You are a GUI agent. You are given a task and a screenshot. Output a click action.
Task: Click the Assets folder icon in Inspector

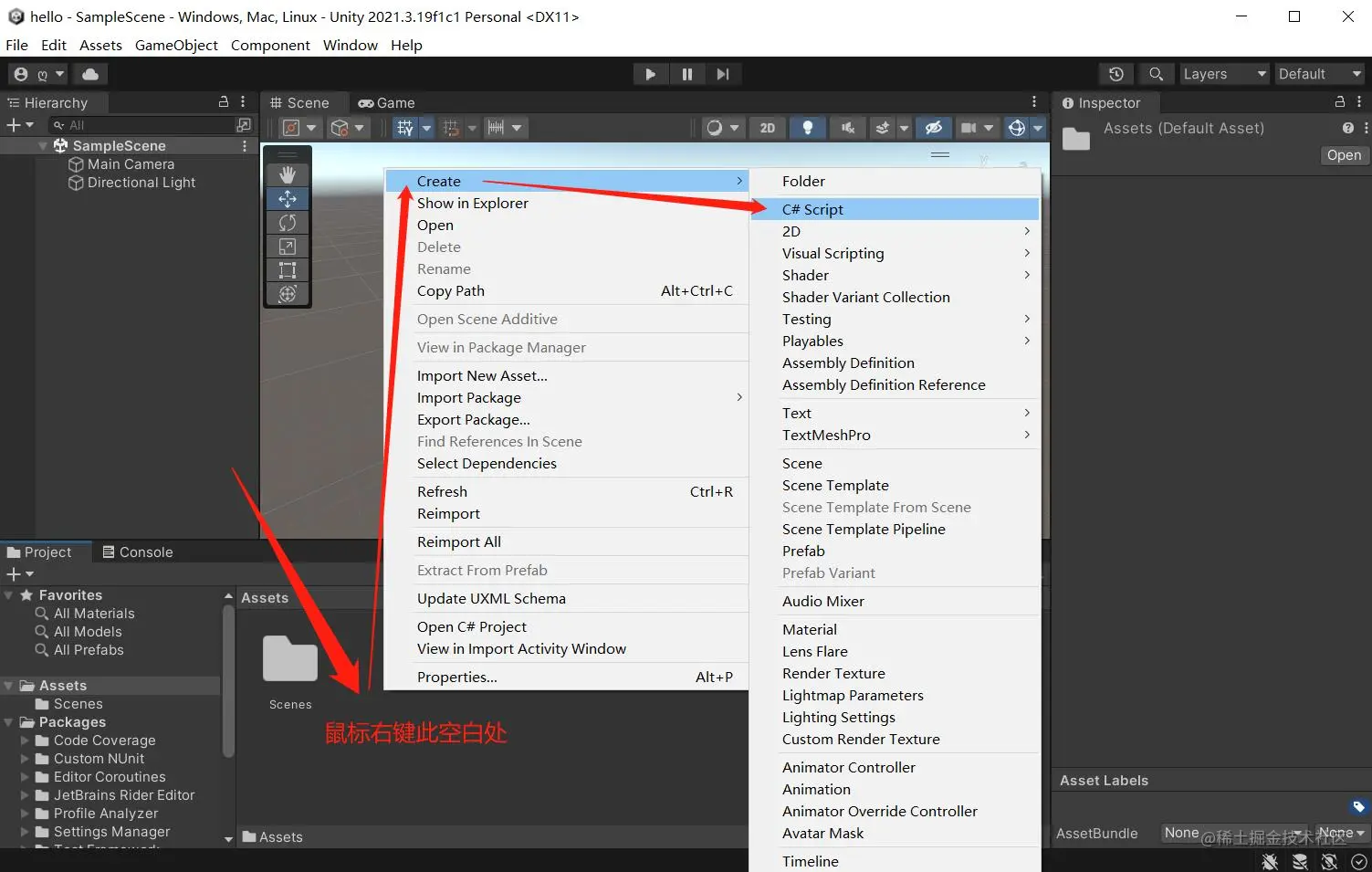1076,138
